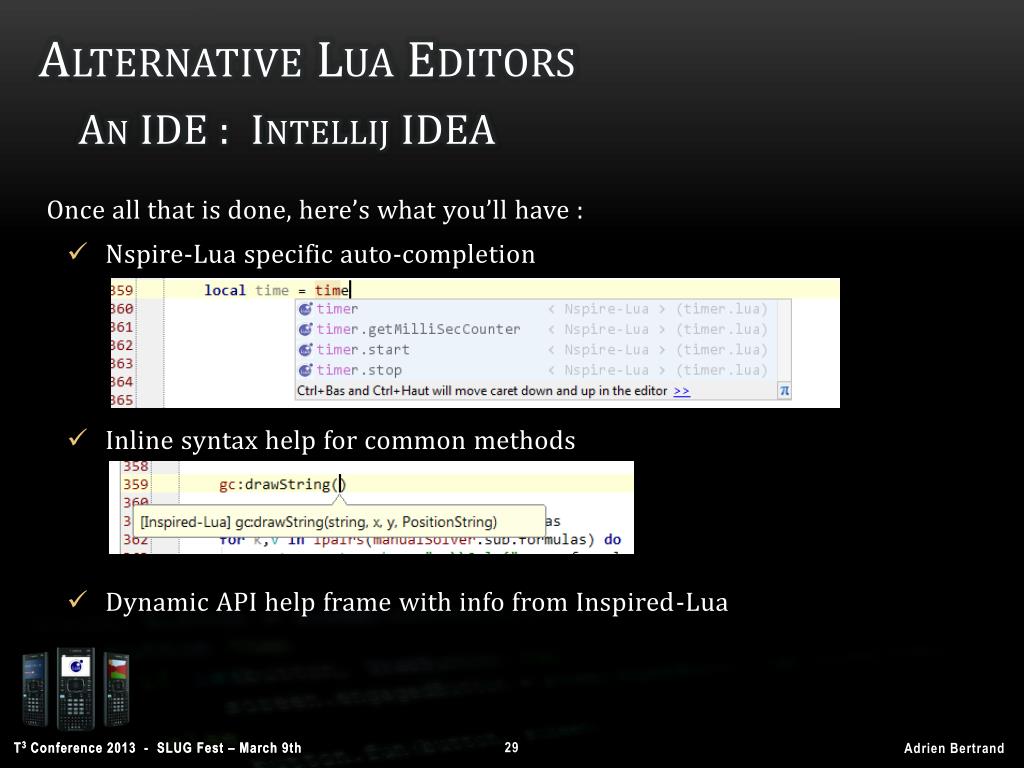Click the gc:drawString parameter tooltip
Screen dimensions: 1024x768
point(339,522)
